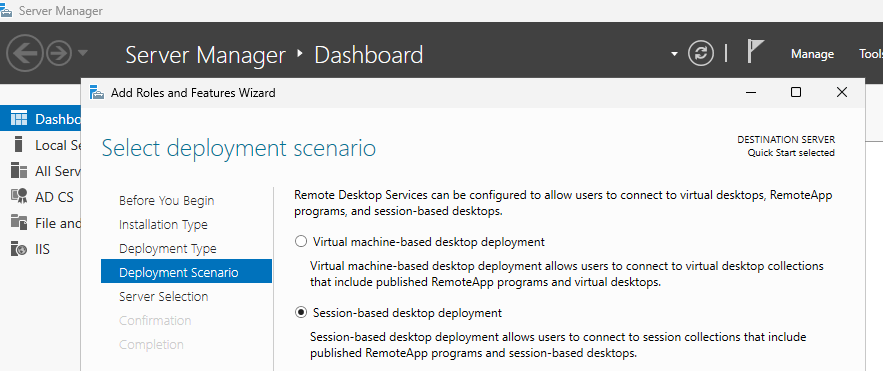Go to the Deployment Type step
883x371 pixels.
click(168, 248)
